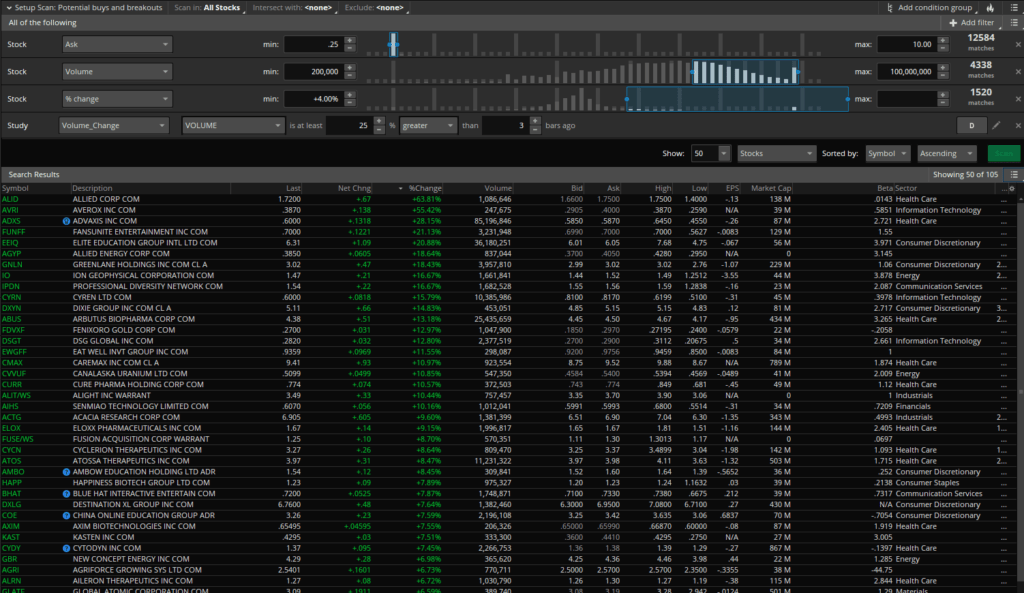The image size is (1024, 593).
Task: Select the EEIQ symbol in results
Action: click(x=10, y=243)
